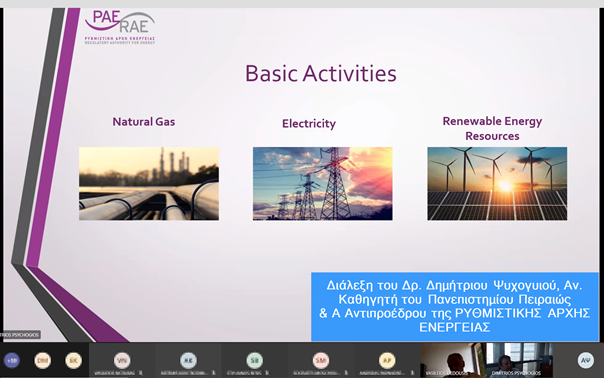This screenshot has height=378, width=604.
Task: Select the SM participant avatar
Action: [321, 361]
